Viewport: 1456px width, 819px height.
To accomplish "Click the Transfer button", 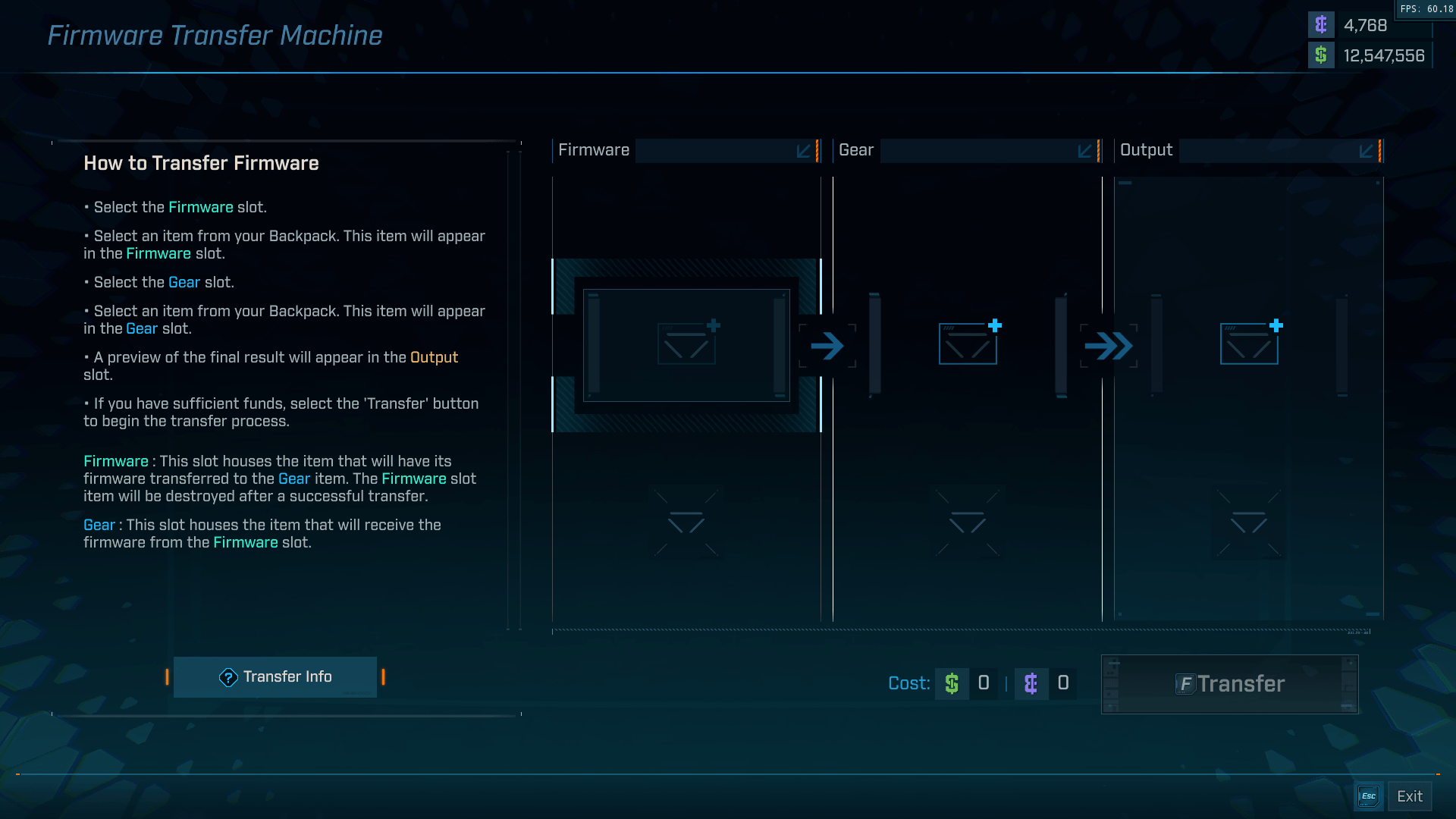I will 1229,684.
